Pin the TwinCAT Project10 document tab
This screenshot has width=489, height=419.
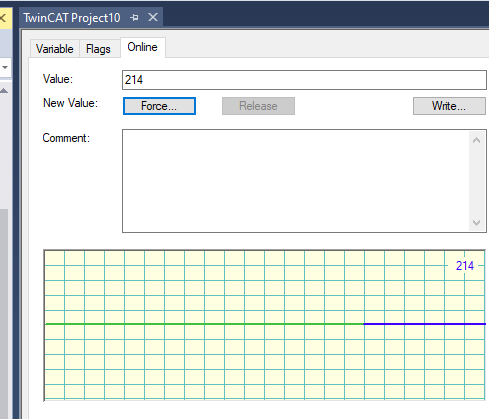(x=134, y=17)
